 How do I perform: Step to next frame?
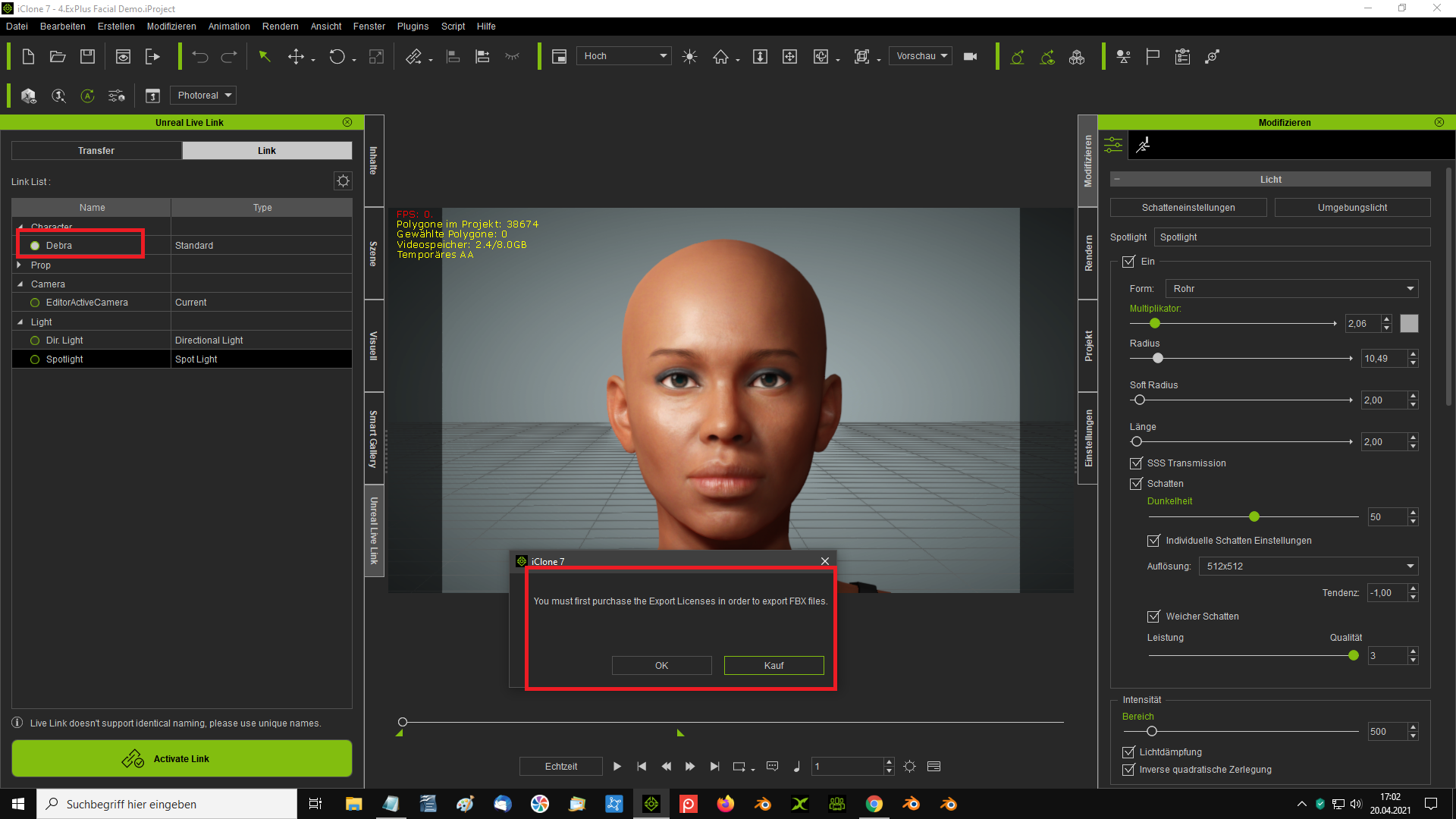coord(690,767)
